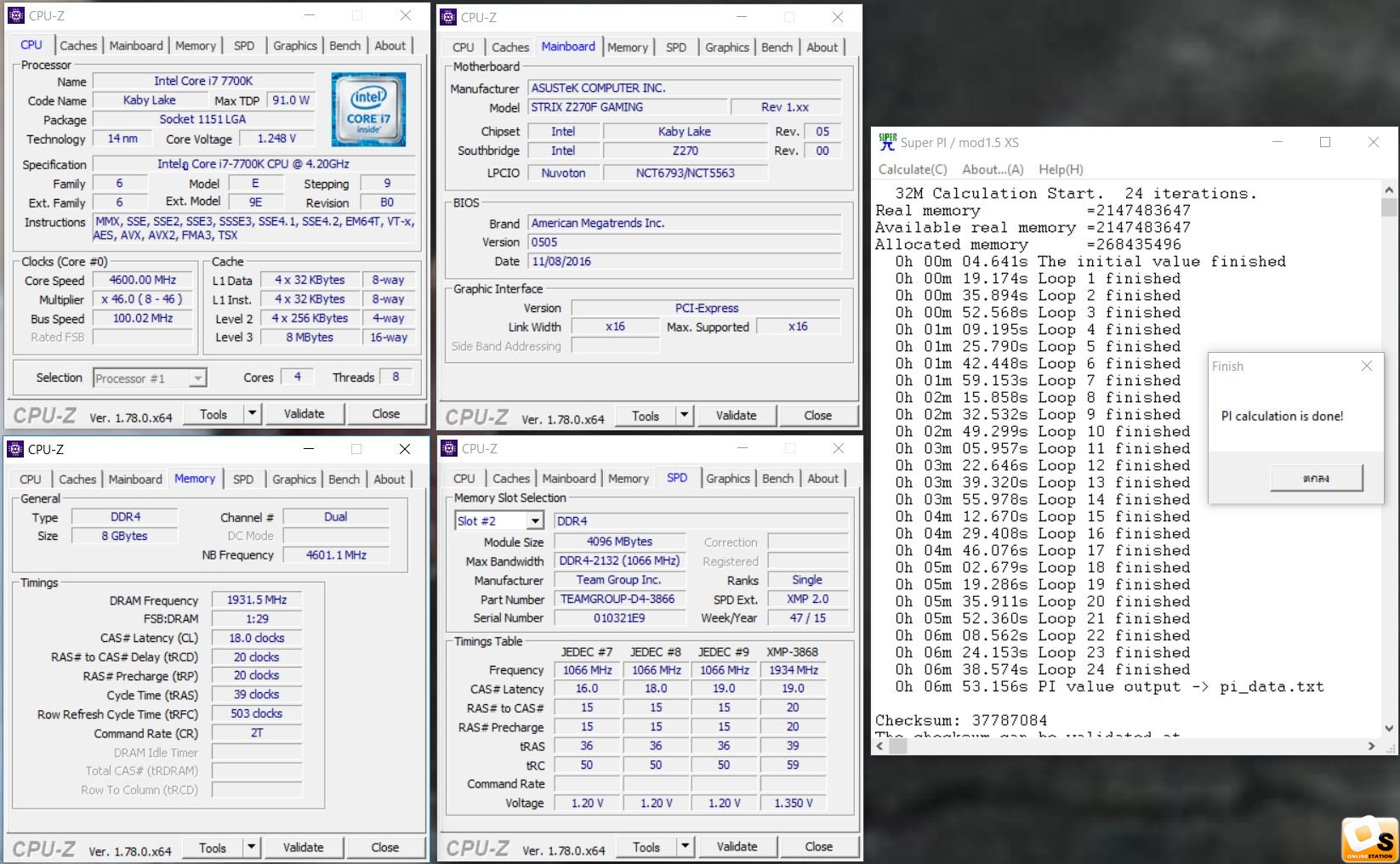Click the Super PI horizontal scrollbar thumb
Image resolution: width=1400 pixels, height=864 pixels.
(898, 747)
